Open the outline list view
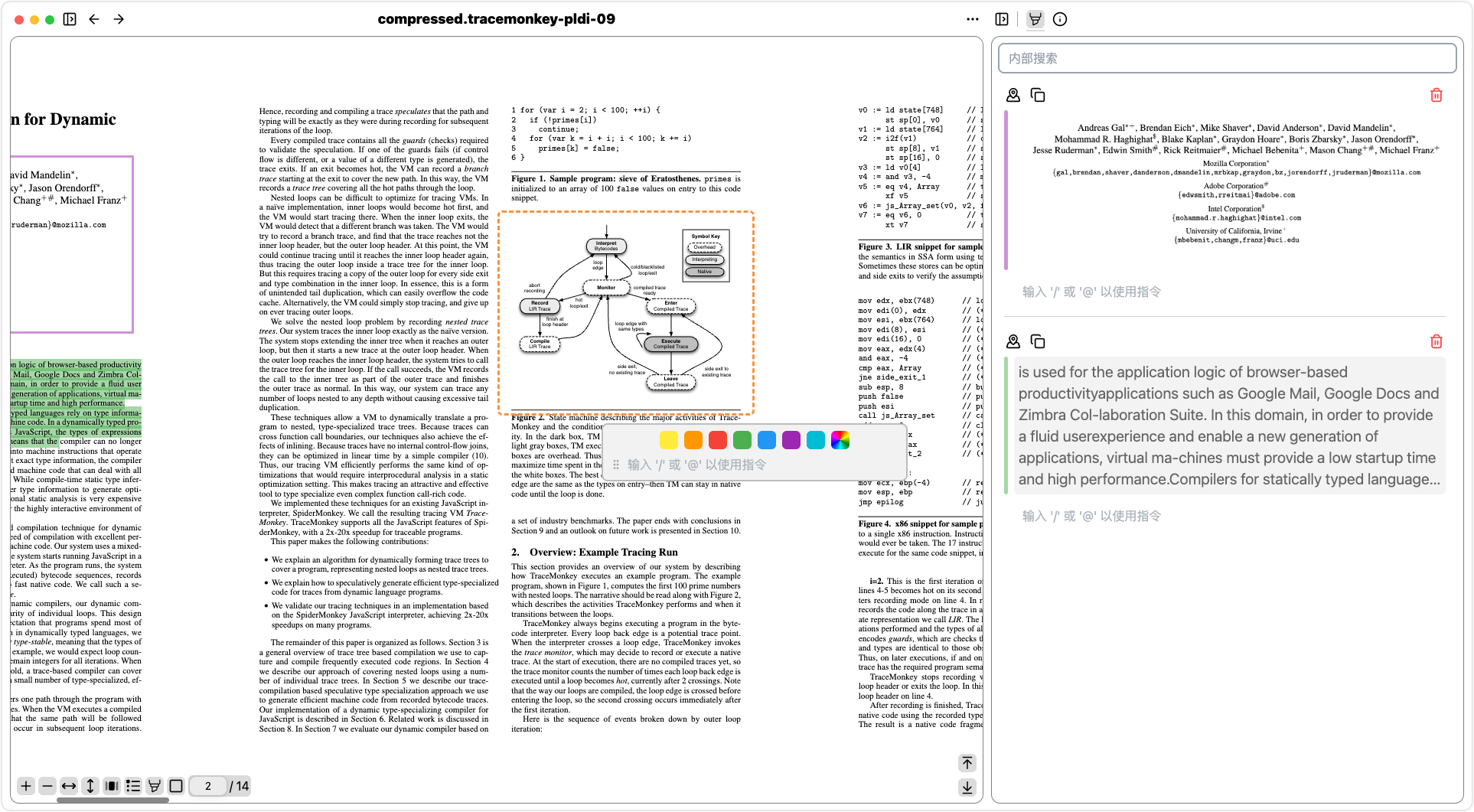The width and height of the screenshot is (1474, 812). pyautogui.click(x=133, y=786)
